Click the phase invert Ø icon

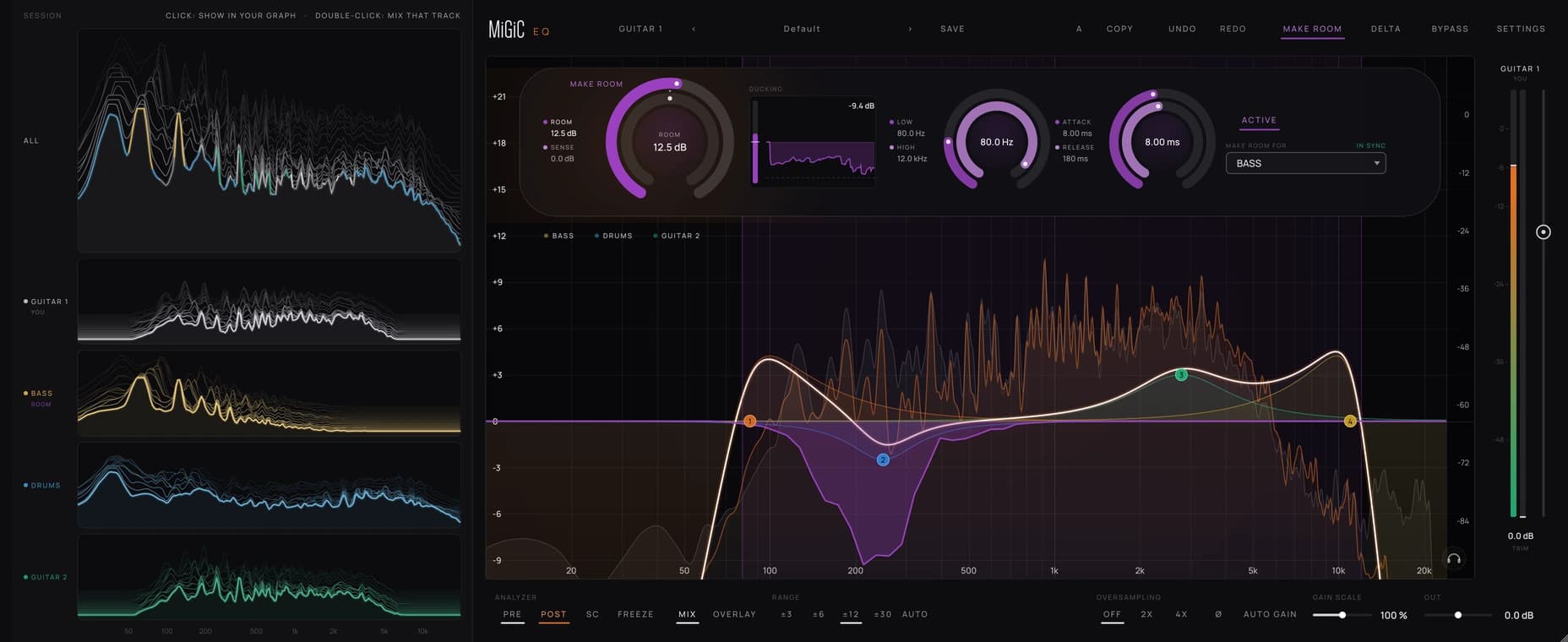pos(1217,614)
